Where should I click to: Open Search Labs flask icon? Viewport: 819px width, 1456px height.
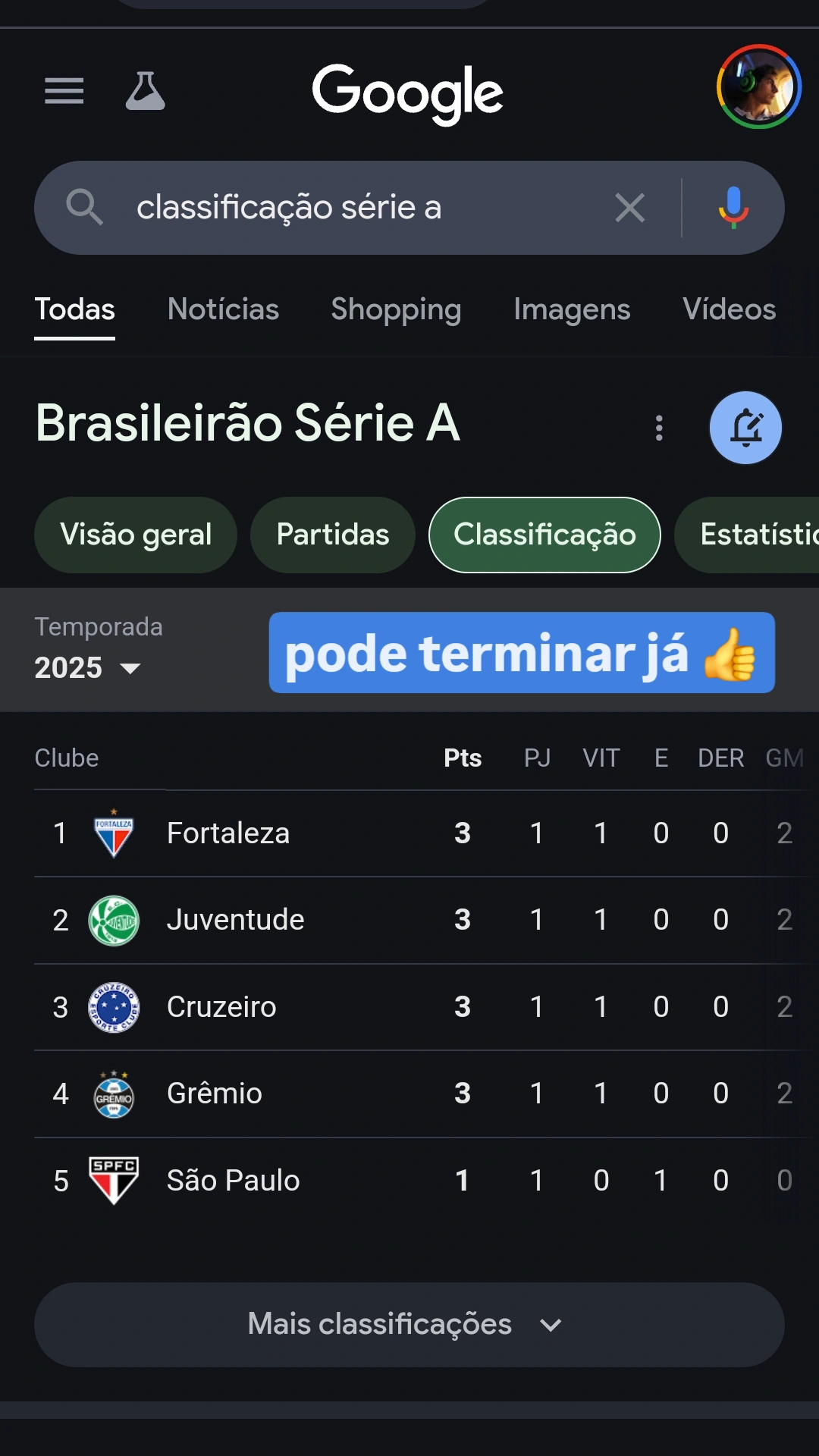[145, 91]
